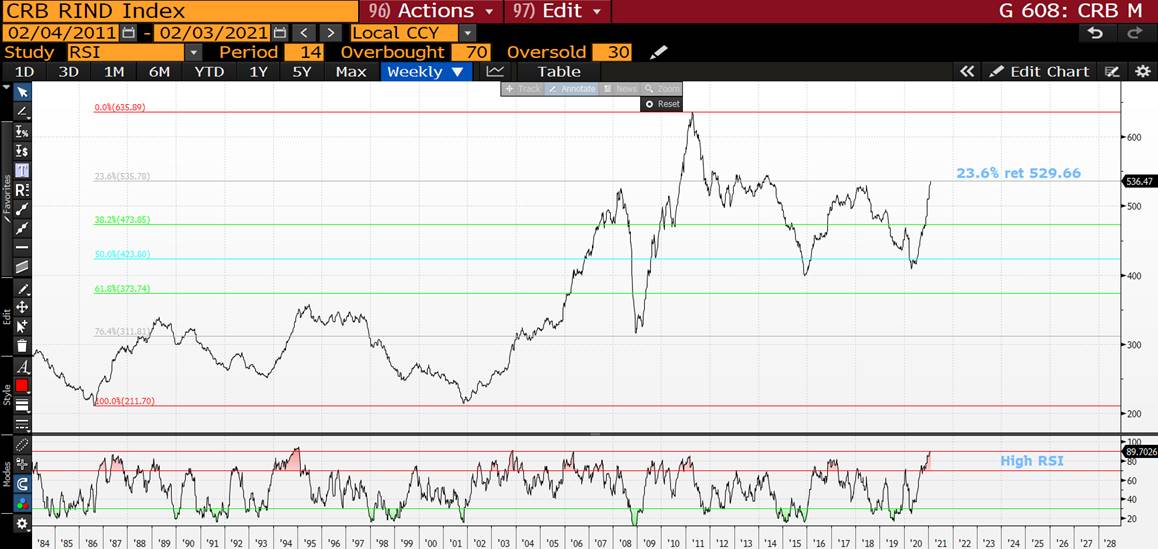The width and height of the screenshot is (1158, 549).
Task: Click the Reset button
Action: pos(662,104)
